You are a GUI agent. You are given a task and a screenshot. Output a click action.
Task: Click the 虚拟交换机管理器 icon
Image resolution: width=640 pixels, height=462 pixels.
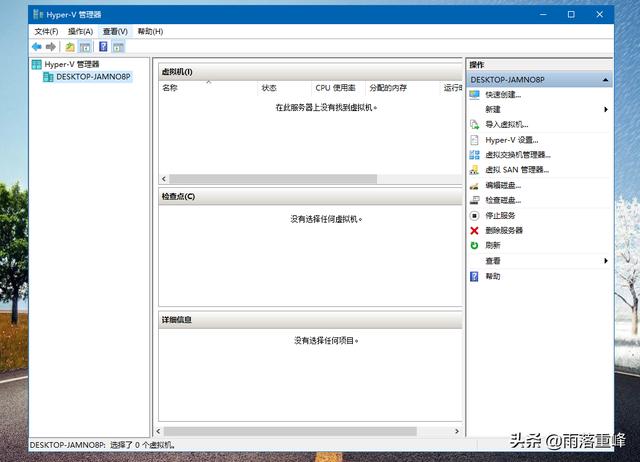[x=474, y=155]
